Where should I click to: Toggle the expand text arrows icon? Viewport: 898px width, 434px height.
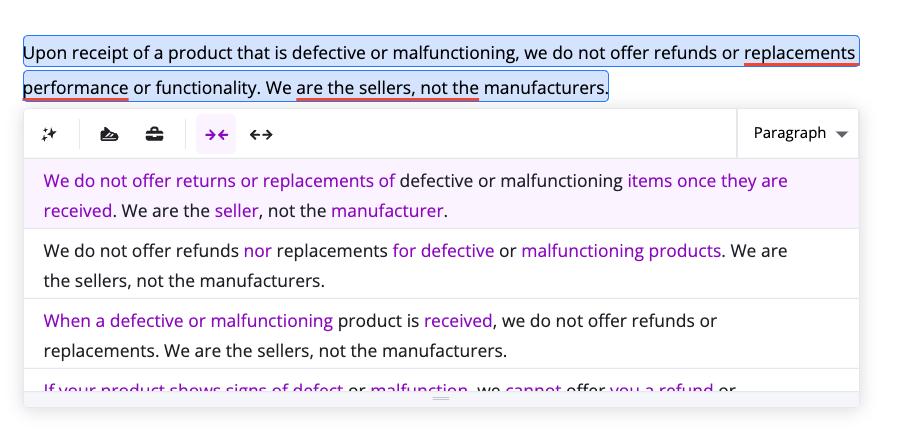(261, 134)
